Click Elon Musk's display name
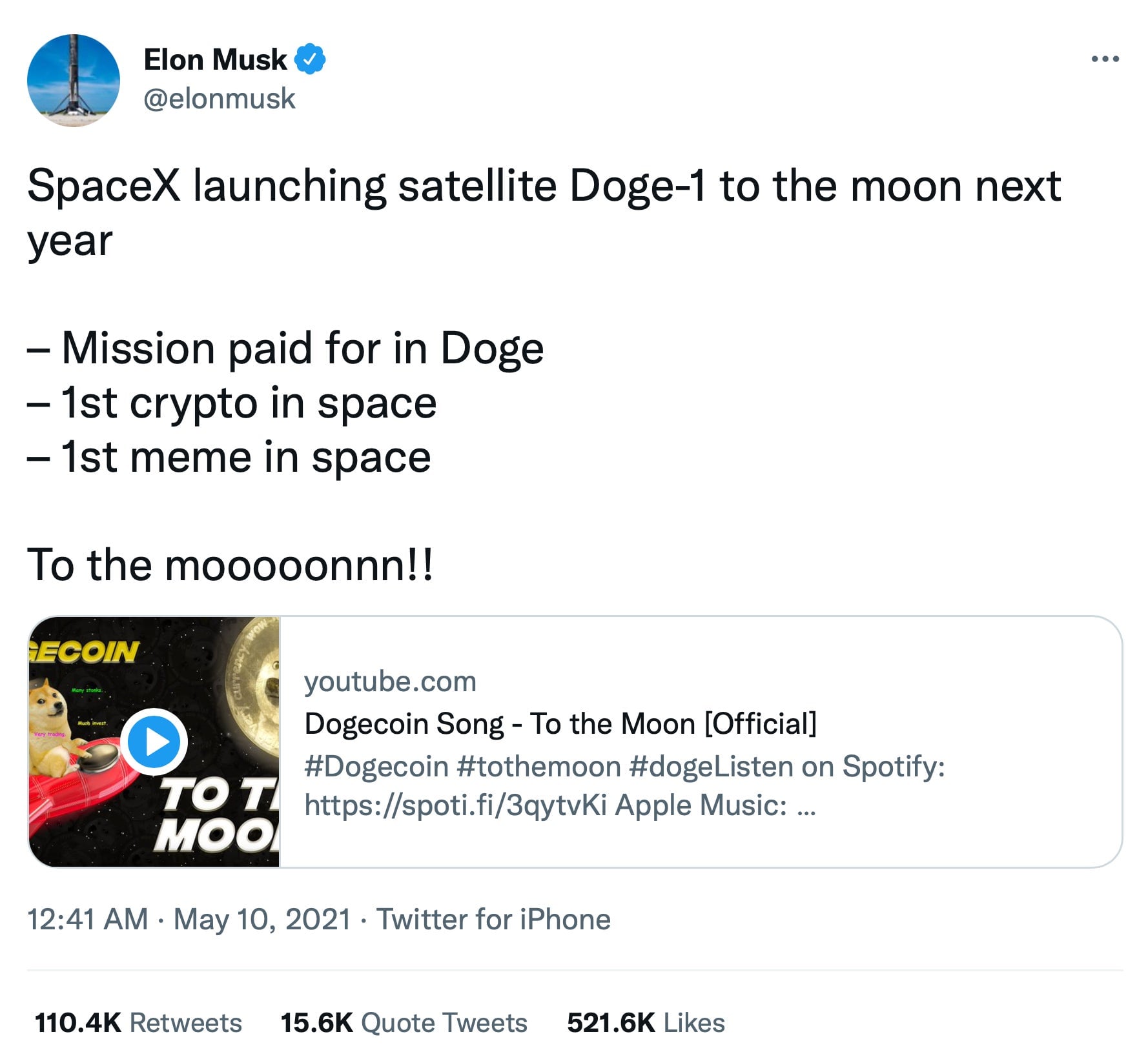 click(214, 59)
